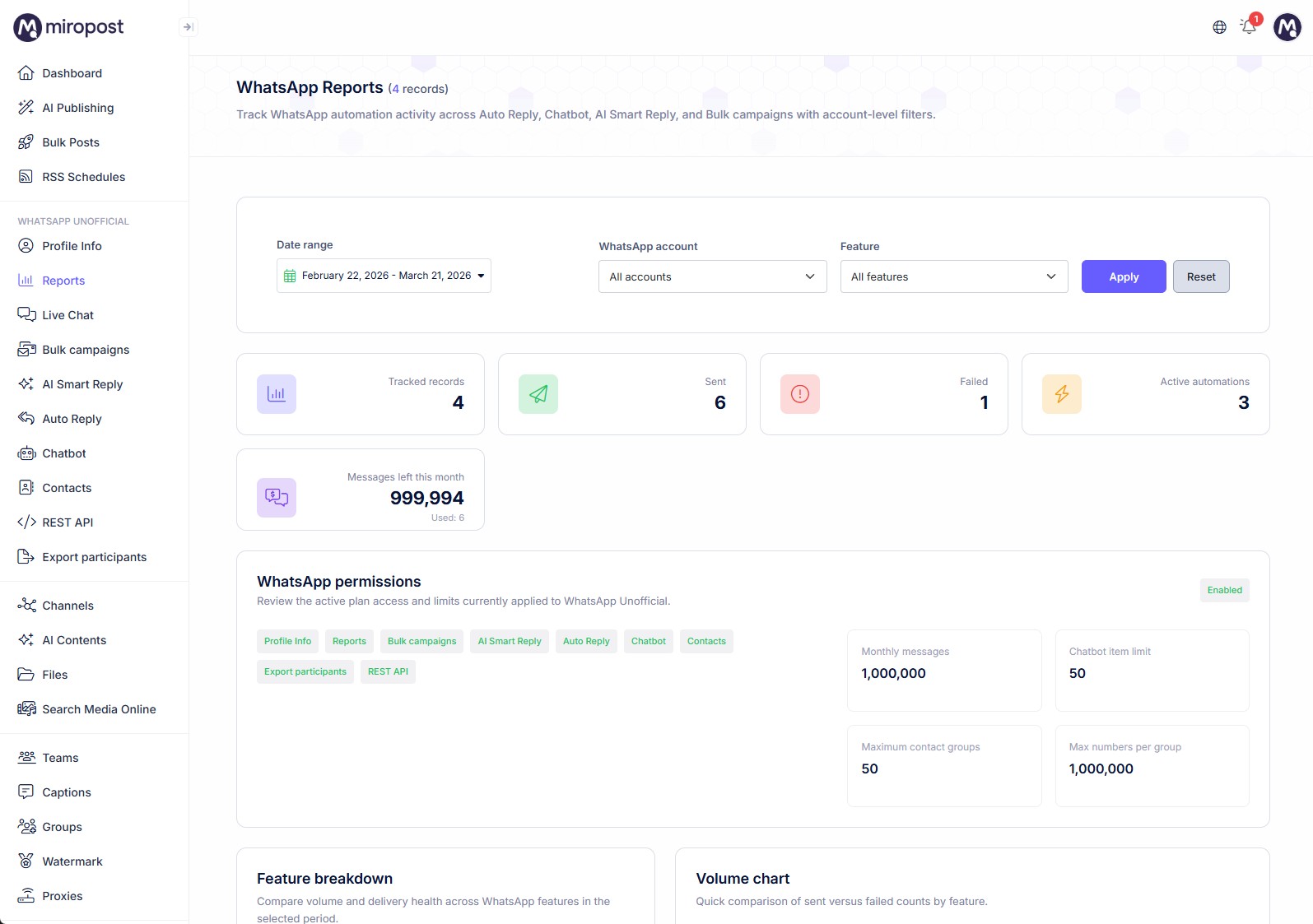Click the Failed alert icon
1313x924 pixels.
click(x=800, y=394)
